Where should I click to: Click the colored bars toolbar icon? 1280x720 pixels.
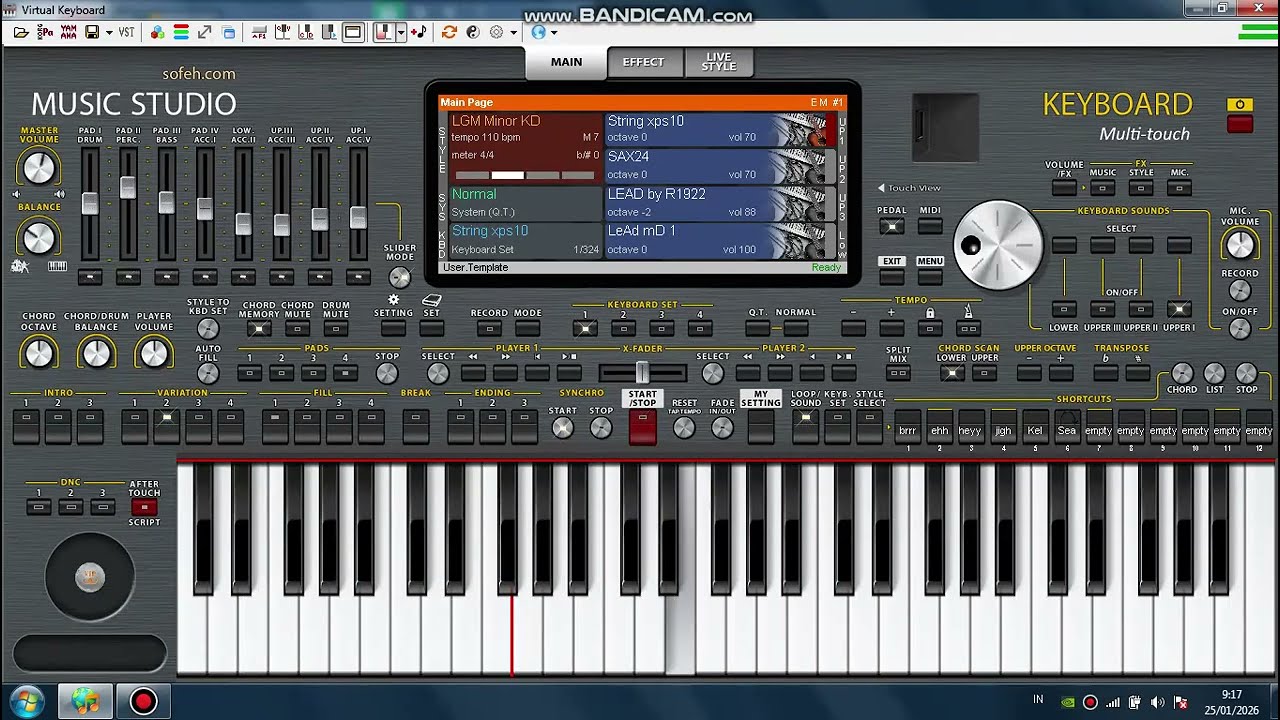[181, 32]
